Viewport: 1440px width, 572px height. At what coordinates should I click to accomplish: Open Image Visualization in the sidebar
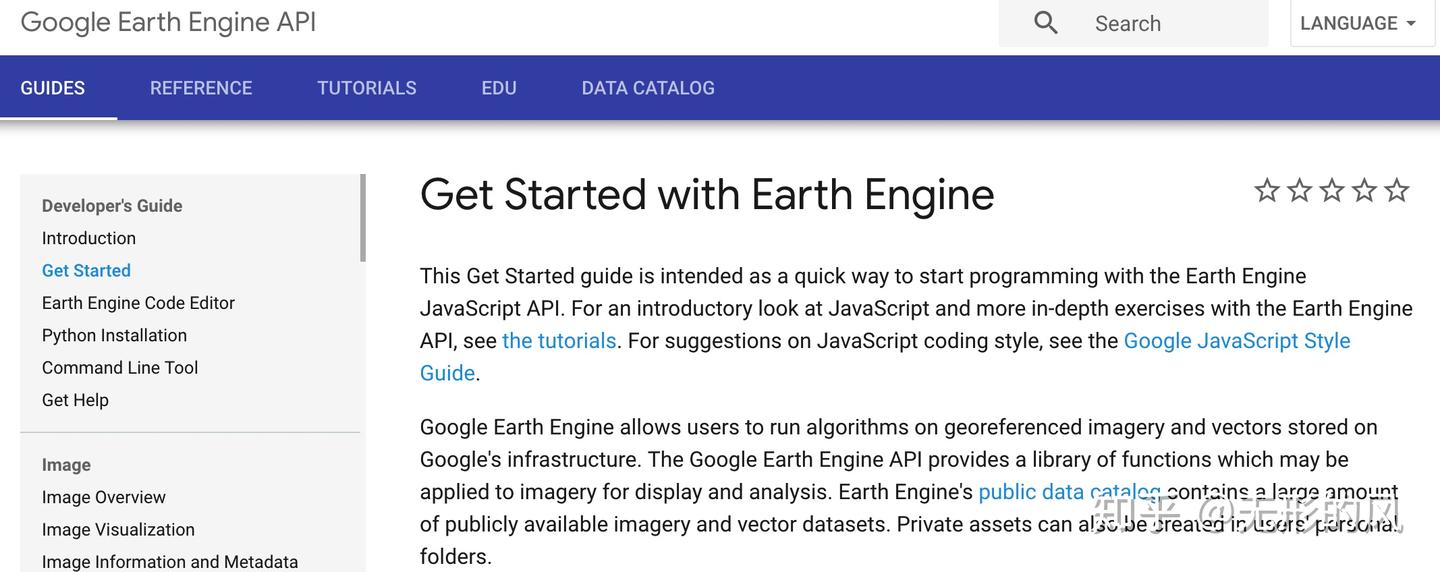[118, 530]
